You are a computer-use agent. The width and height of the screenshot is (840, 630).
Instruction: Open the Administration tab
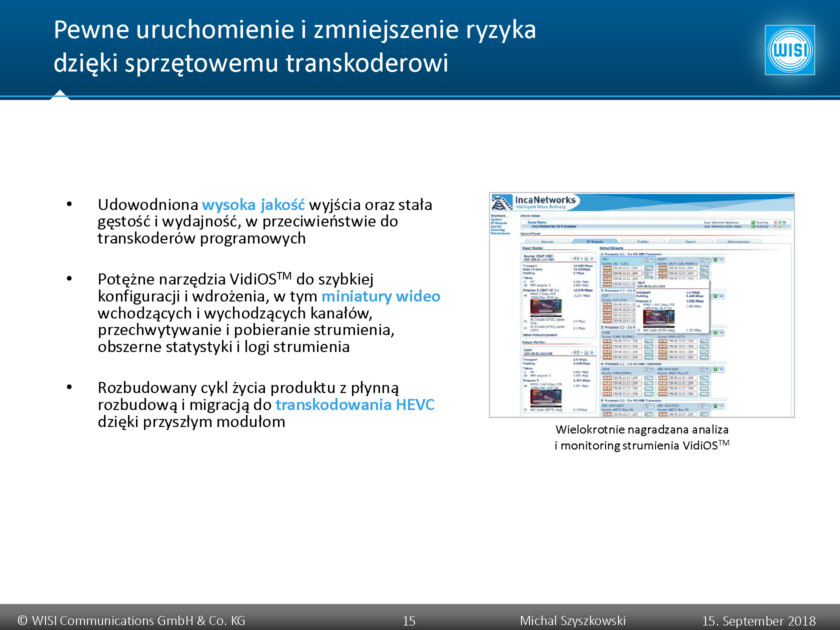(x=738, y=242)
